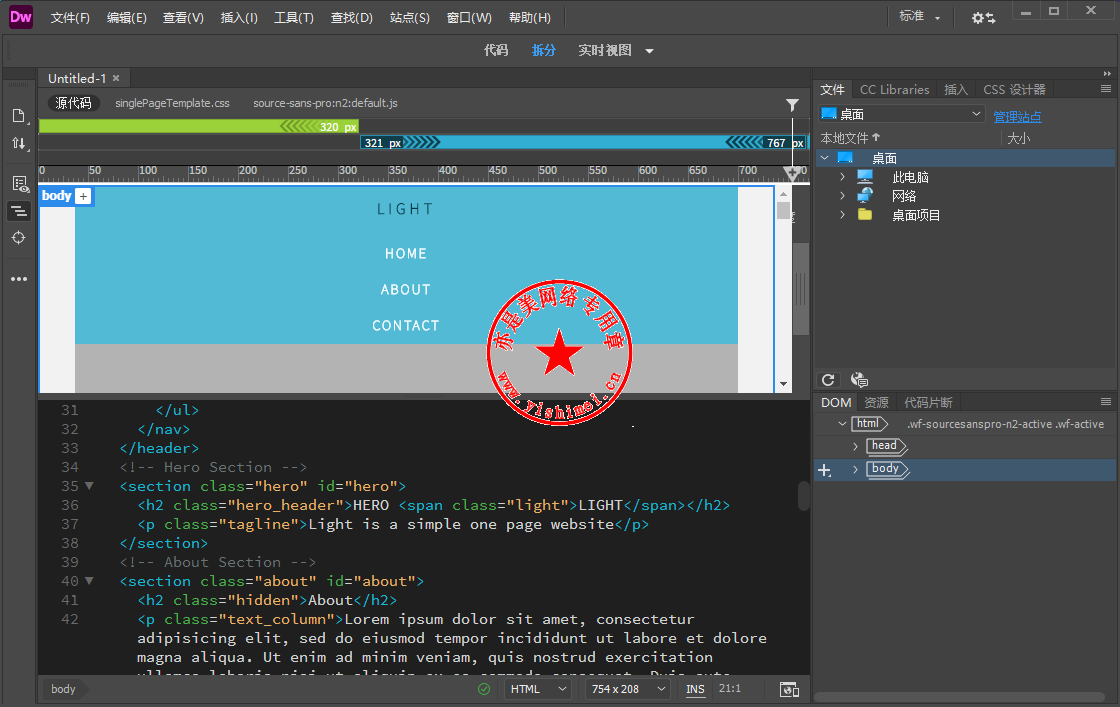
Task: Switch to the 资源 assets tab
Action: (876, 403)
